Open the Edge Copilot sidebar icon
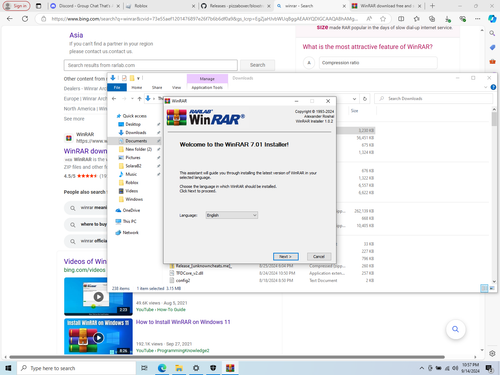 click(492, 19)
